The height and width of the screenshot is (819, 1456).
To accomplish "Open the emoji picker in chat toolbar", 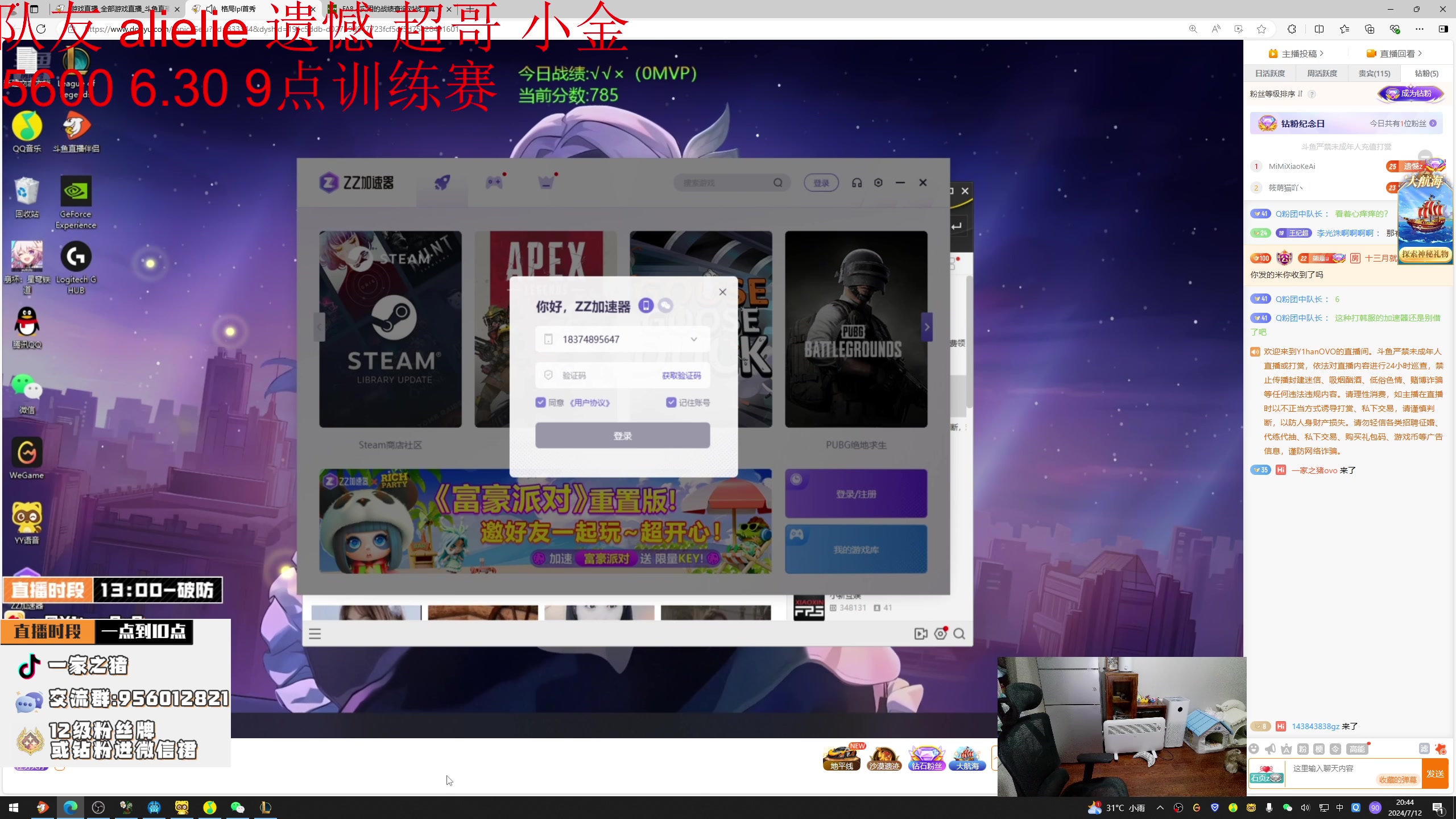I will tap(1254, 749).
